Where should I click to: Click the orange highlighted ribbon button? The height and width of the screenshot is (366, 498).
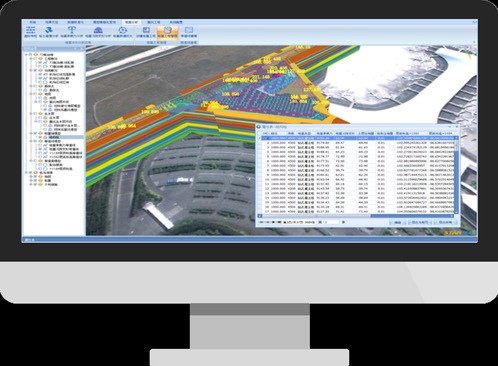tap(167, 32)
